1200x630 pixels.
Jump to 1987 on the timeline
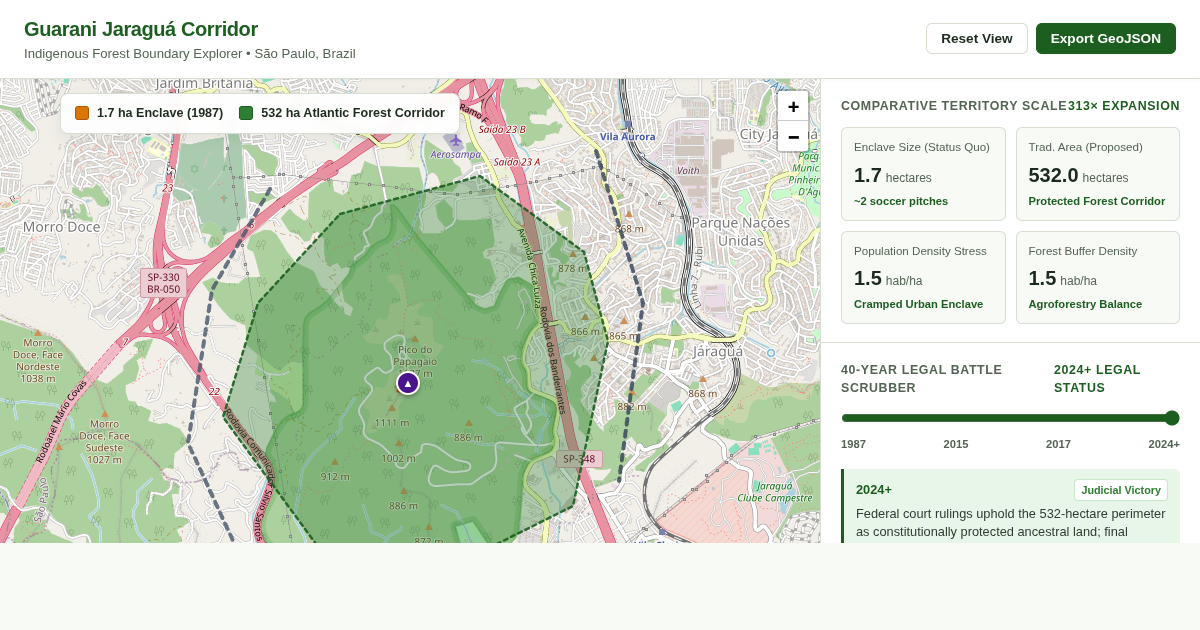(x=854, y=444)
